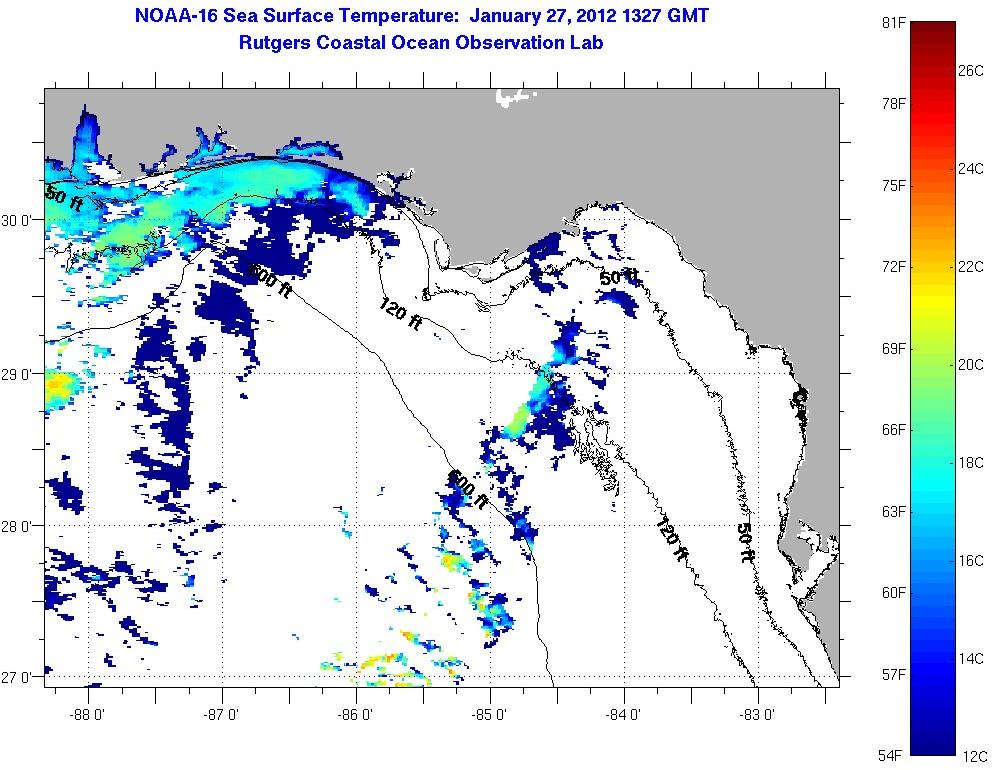Click the 50 ft contour label near the northwest coast

click(x=65, y=198)
